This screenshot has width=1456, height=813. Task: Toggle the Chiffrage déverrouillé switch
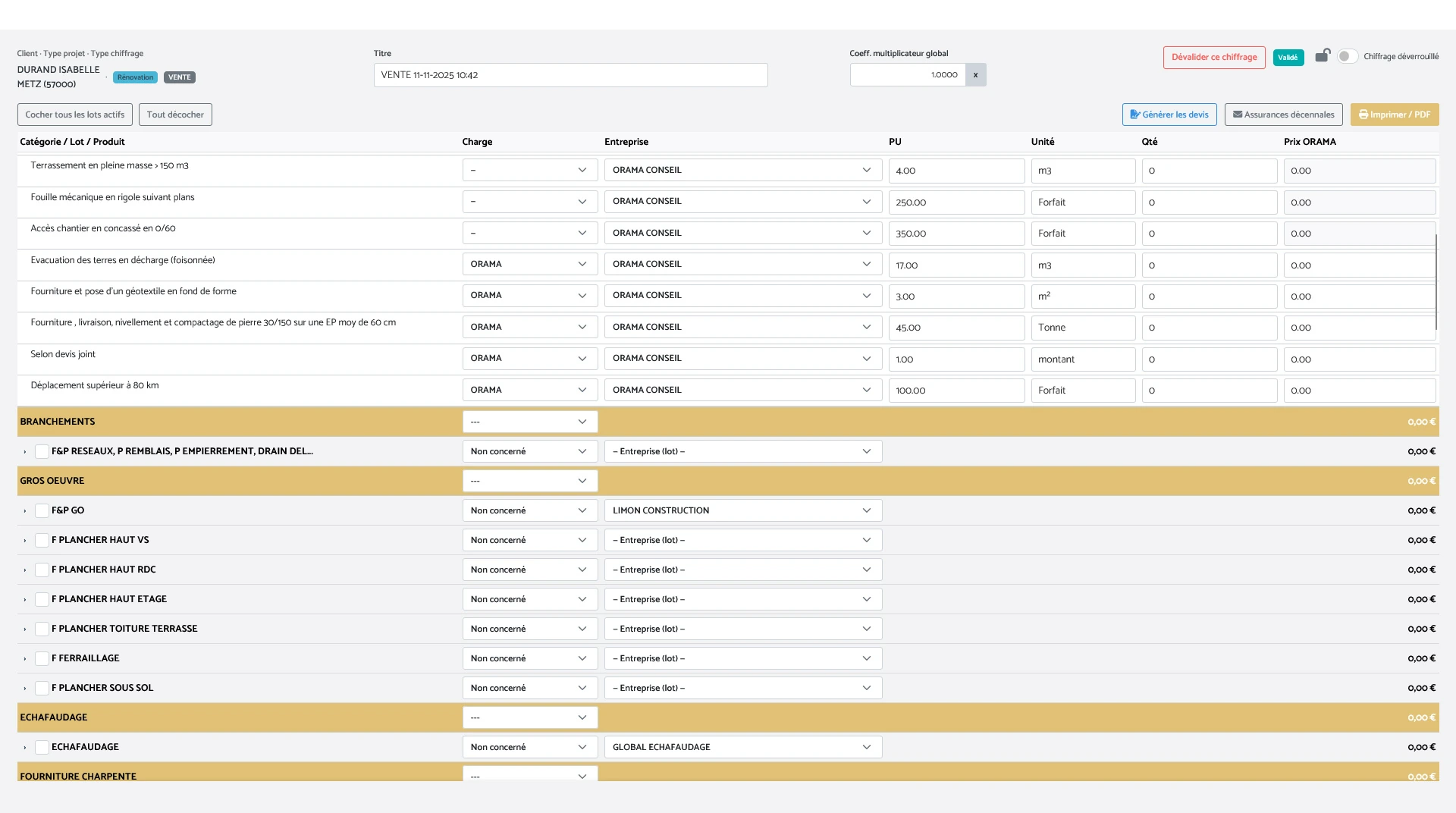pos(1347,57)
